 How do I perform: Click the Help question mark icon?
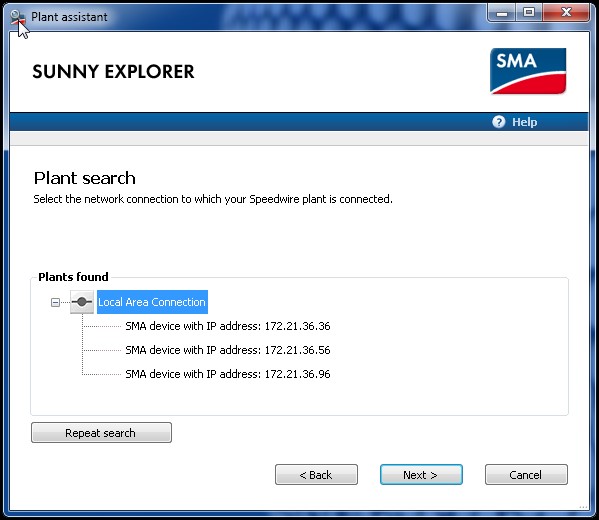coord(498,122)
